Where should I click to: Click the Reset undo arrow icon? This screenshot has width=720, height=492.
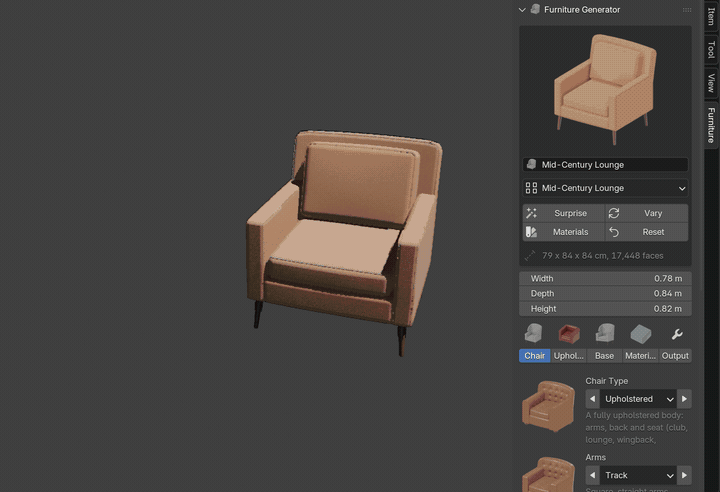614,232
